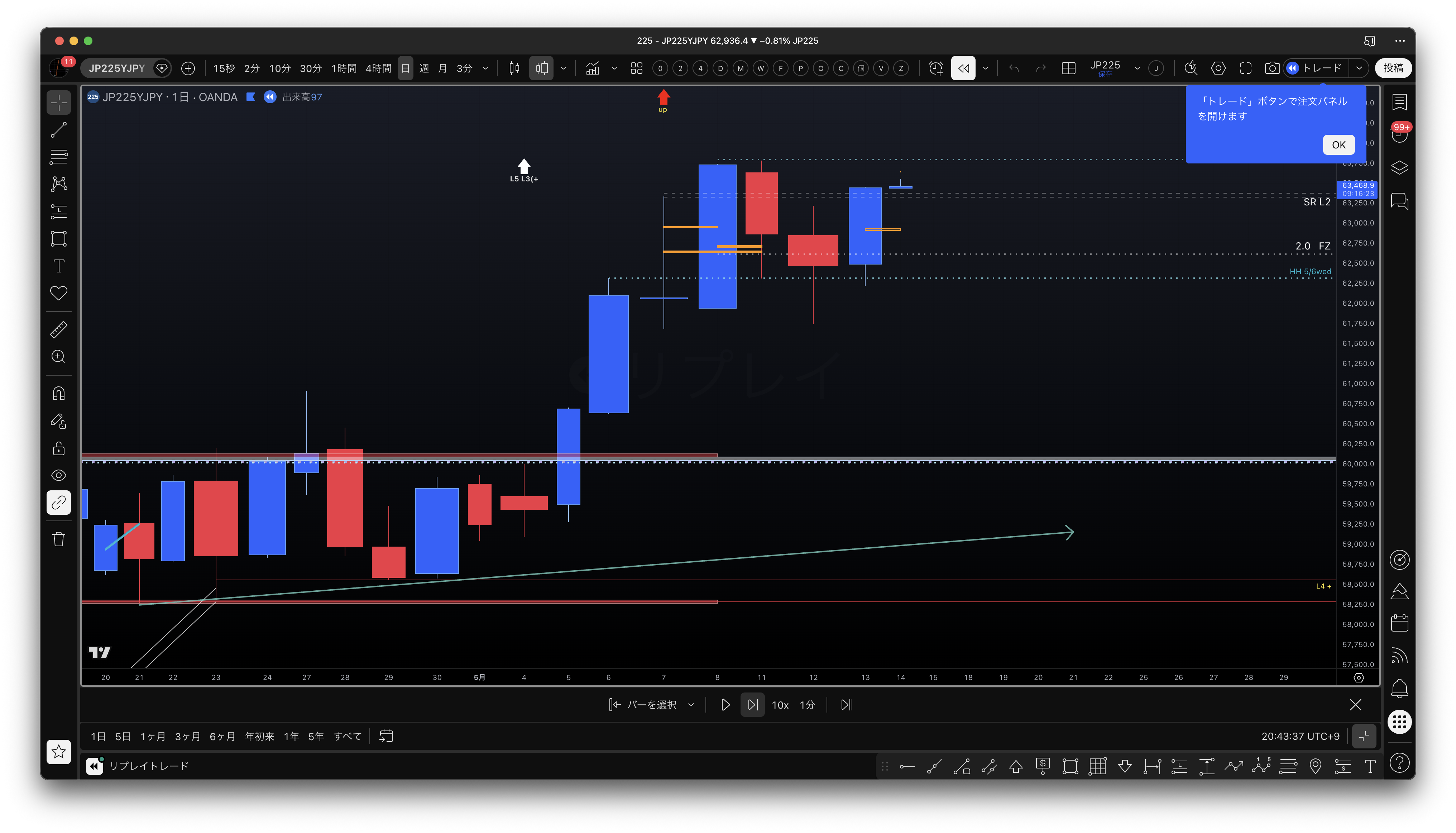Screen dimensions: 1456x833
Task: Select the 日 daily interval
Action: pyautogui.click(x=406, y=68)
